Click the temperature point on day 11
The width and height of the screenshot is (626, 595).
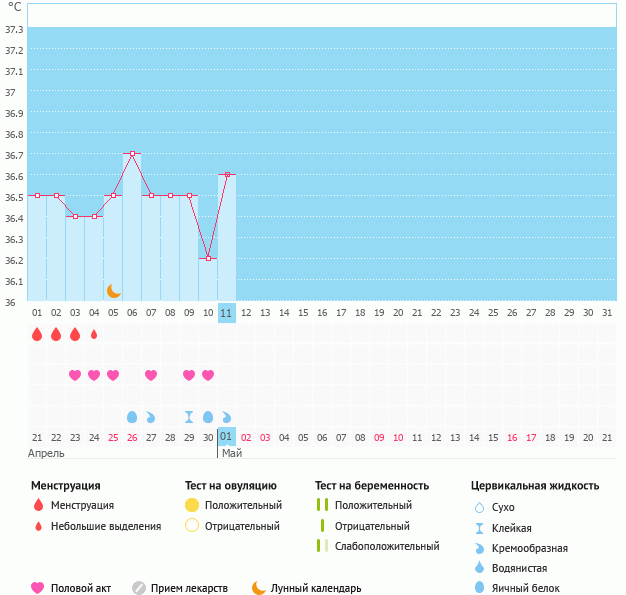[x=227, y=174]
